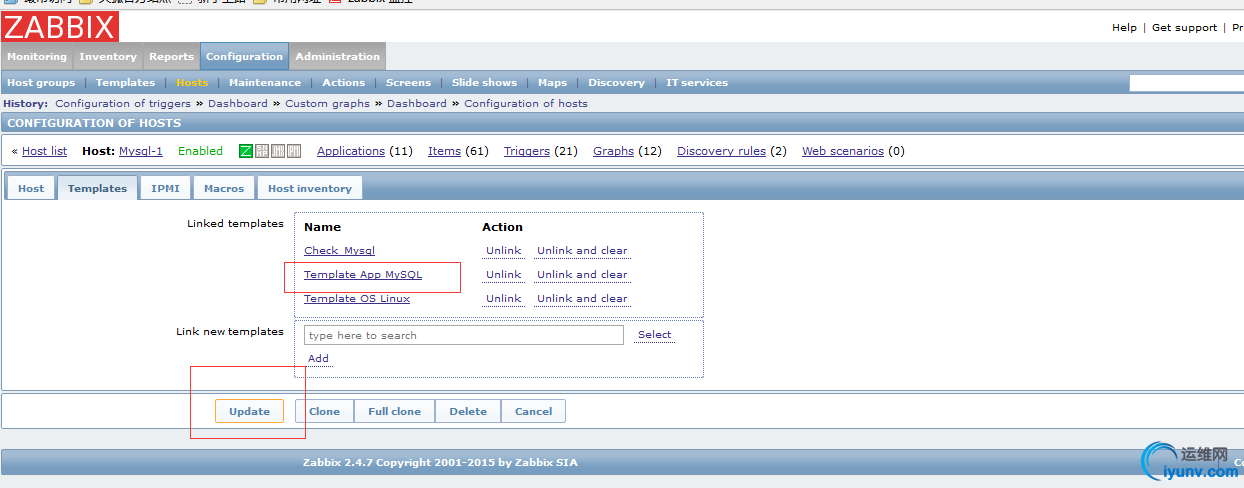
Task: Click the IPMI availability icon
Action: [294, 151]
